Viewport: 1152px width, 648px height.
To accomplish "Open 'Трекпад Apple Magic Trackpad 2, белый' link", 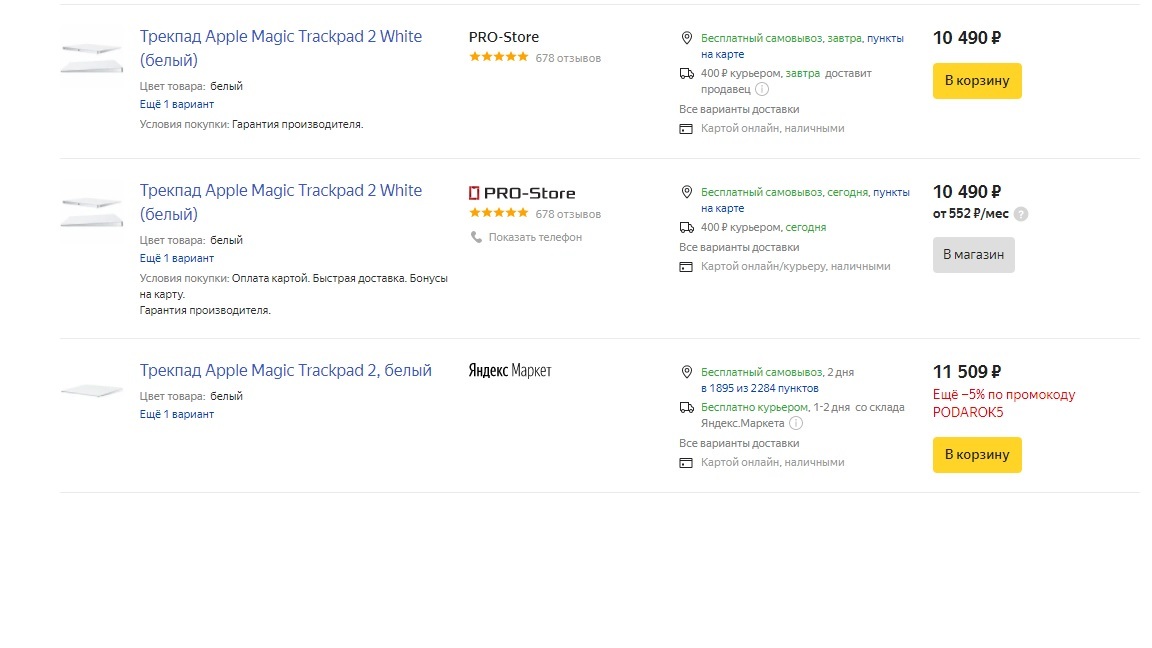I will (286, 370).
